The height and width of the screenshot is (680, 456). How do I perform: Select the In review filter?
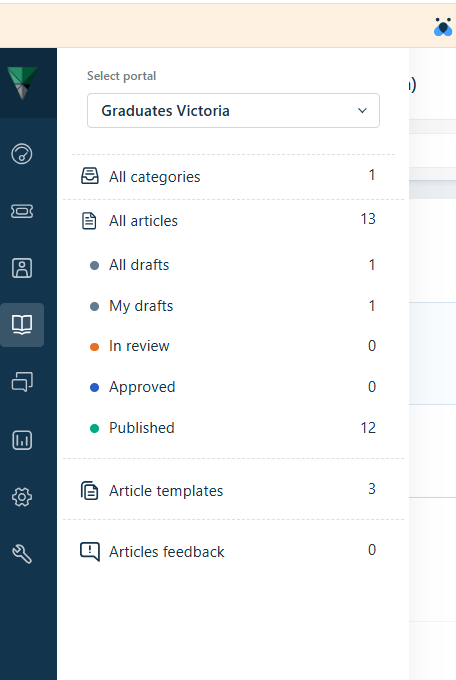point(233,346)
